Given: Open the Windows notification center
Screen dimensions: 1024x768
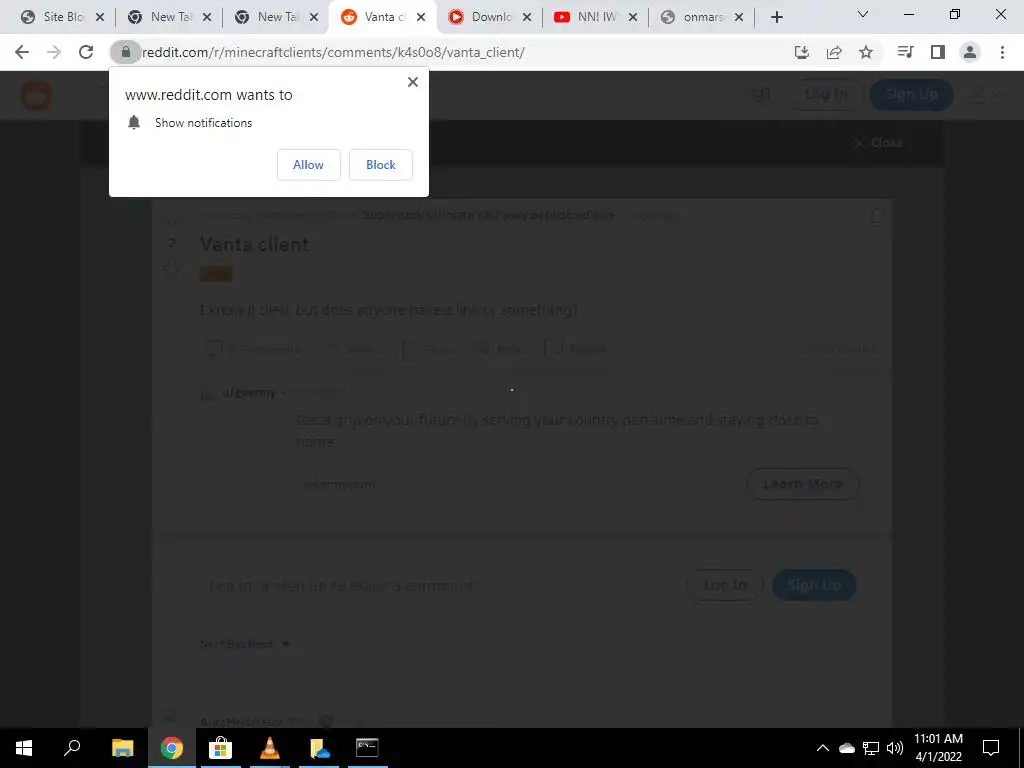Looking at the screenshot, I should (991, 748).
